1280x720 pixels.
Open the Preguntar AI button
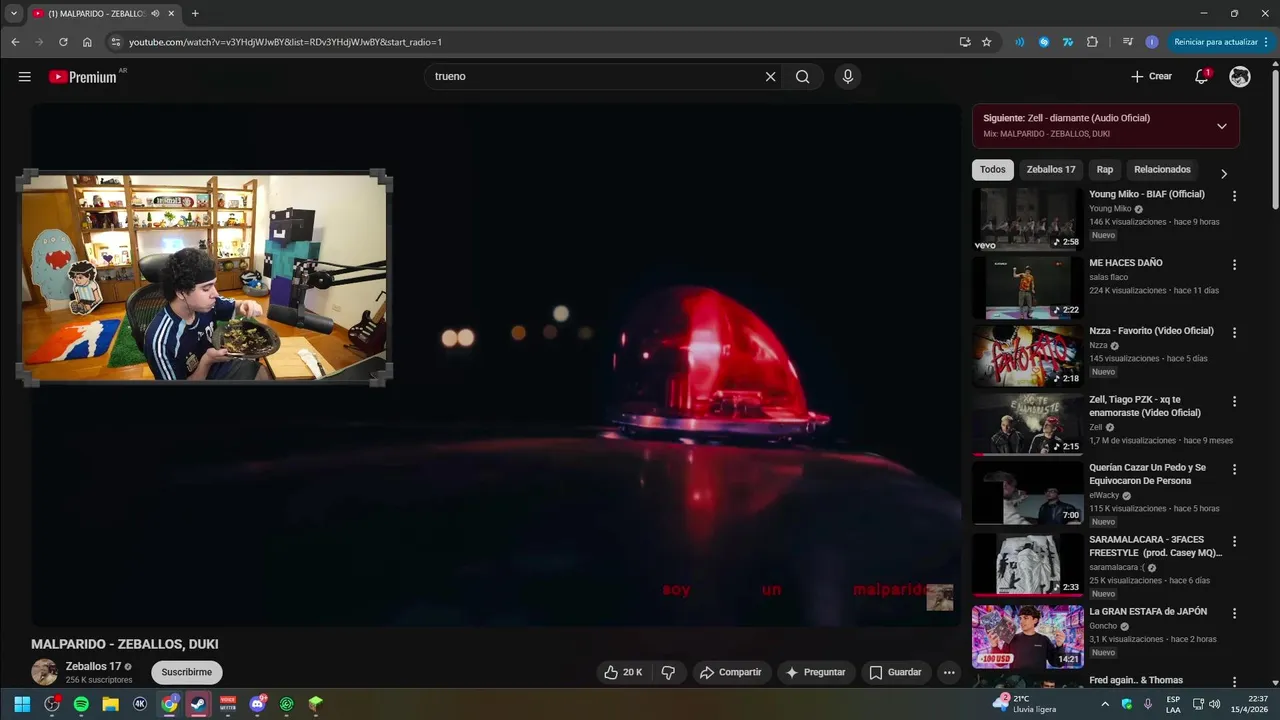[816, 672]
